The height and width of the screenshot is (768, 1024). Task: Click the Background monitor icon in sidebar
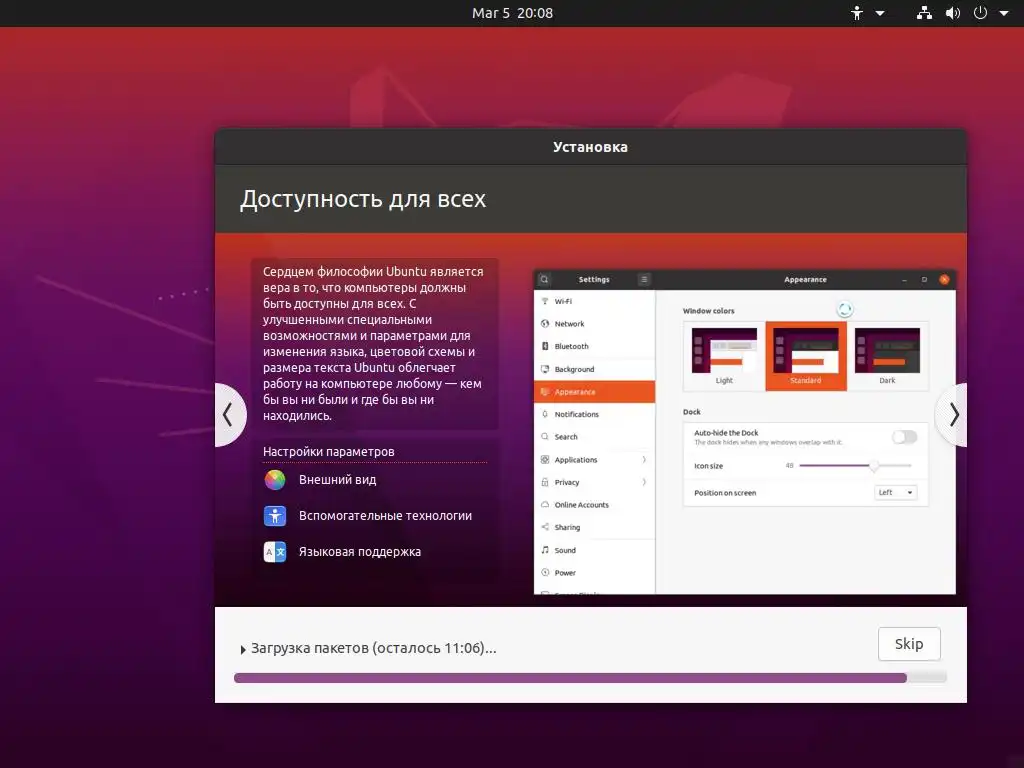(x=545, y=370)
